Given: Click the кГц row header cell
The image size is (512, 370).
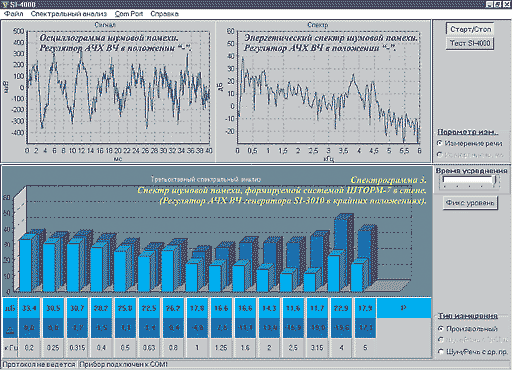Looking at the screenshot, I should 10,348.
